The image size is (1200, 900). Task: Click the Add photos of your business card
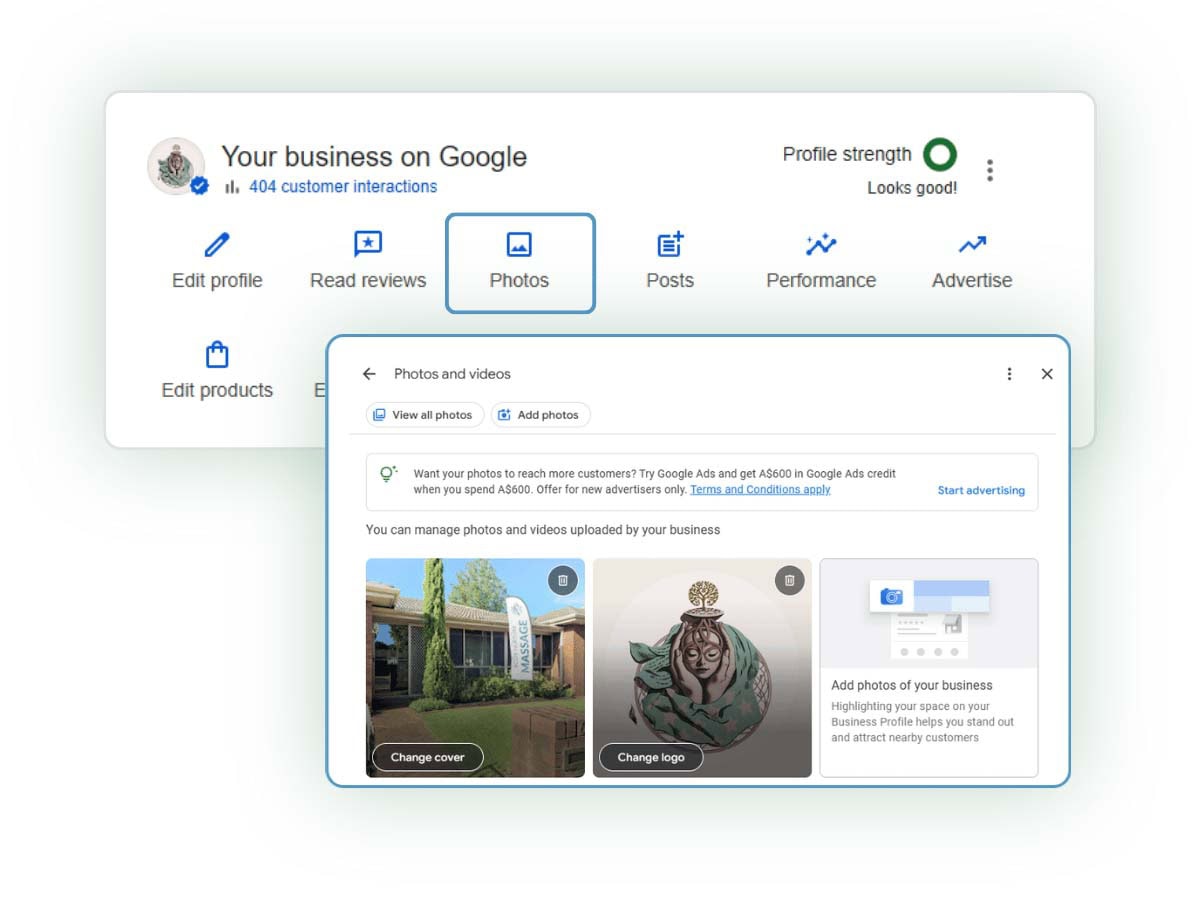[x=929, y=668]
